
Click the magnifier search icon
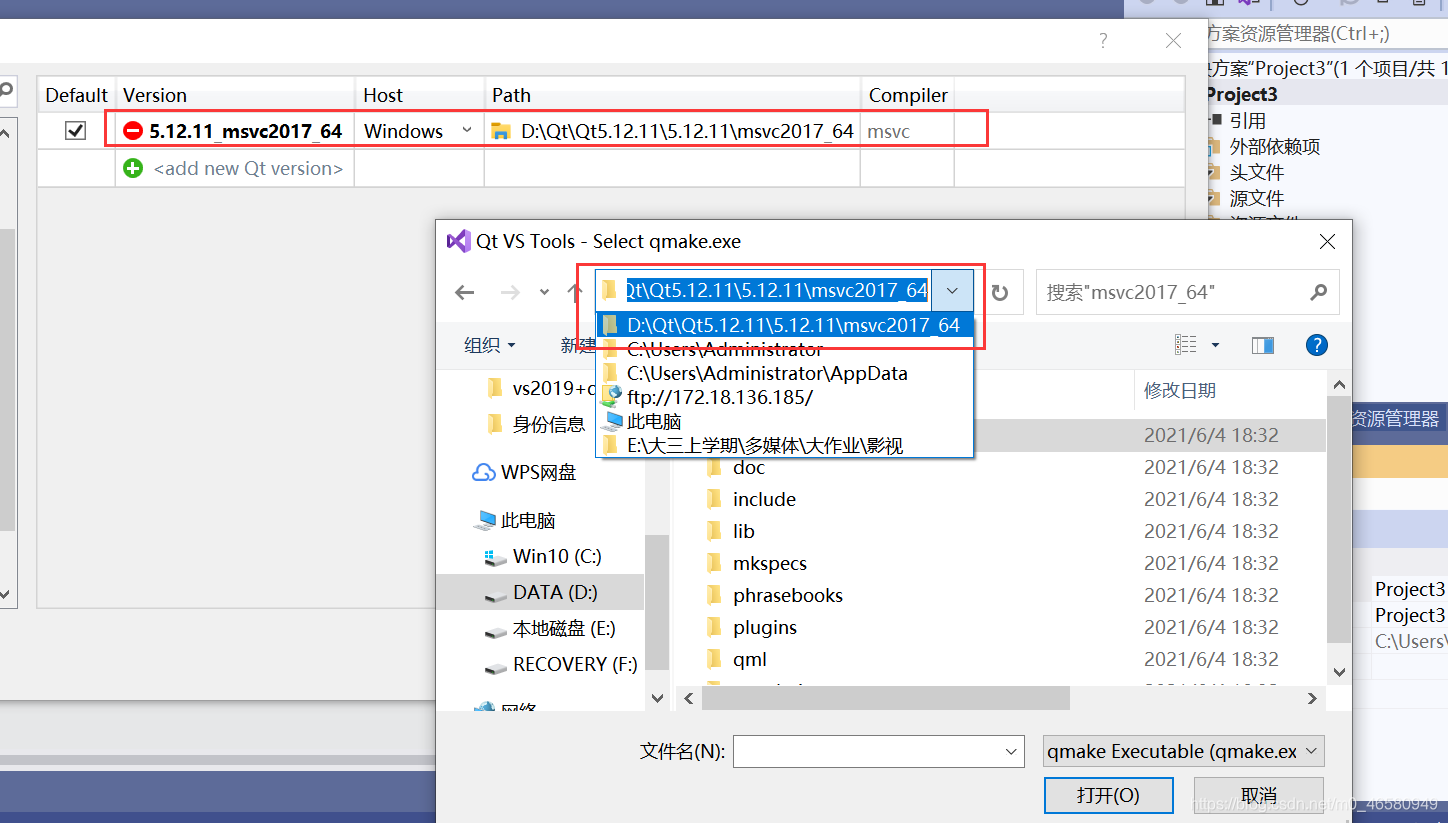[x=1319, y=292]
